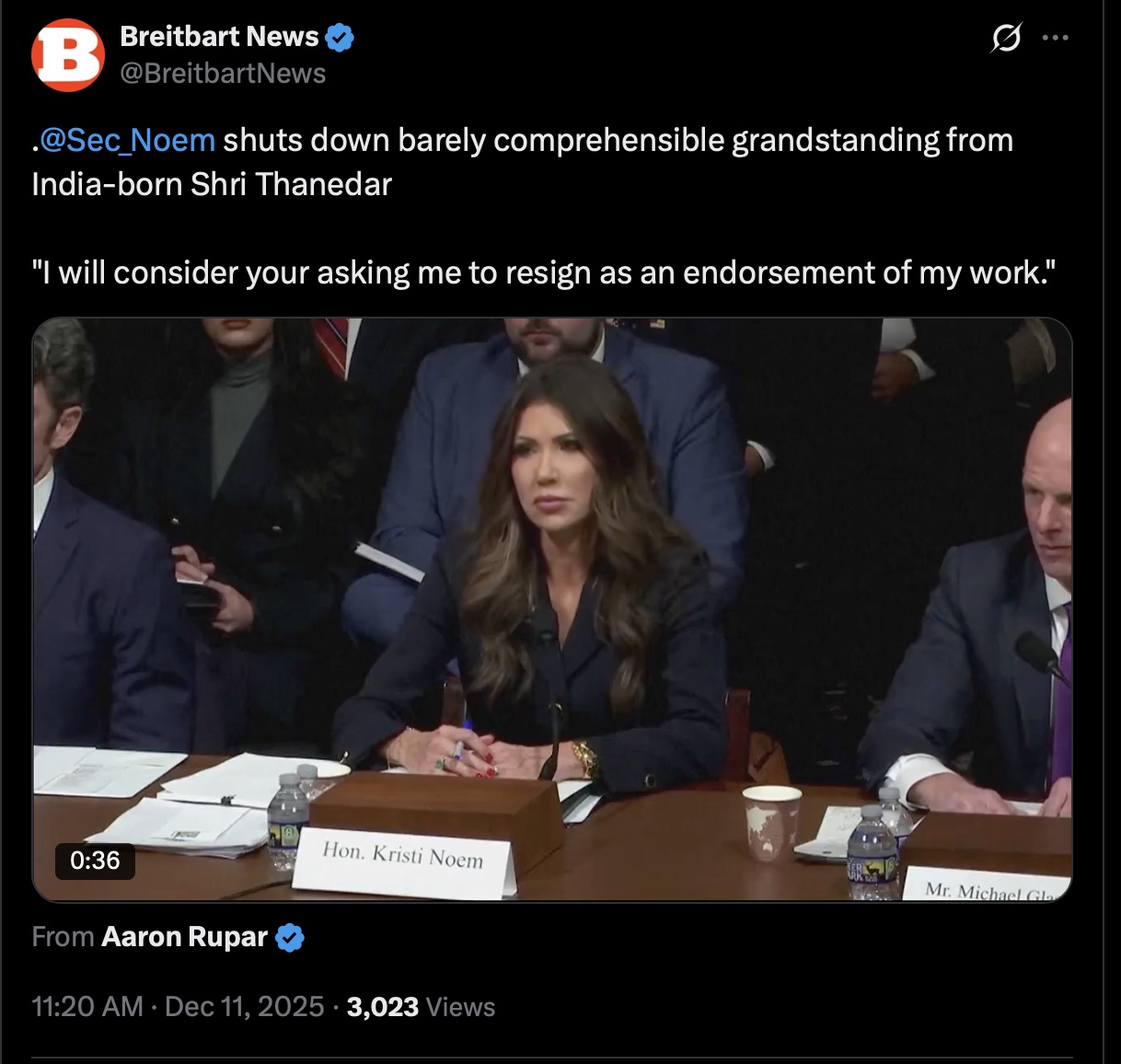Open the three-dot more options menu
The width and height of the screenshot is (1121, 1064).
point(1055,38)
